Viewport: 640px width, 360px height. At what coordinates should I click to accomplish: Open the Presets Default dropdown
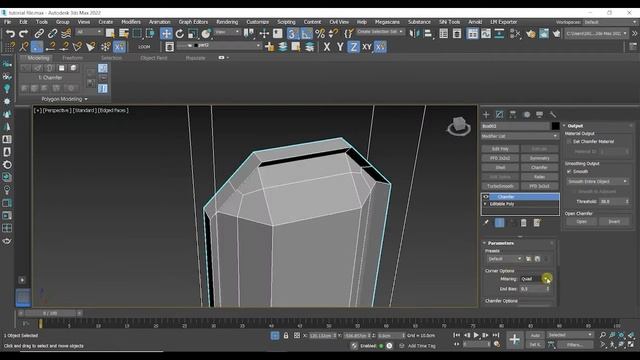(x=504, y=259)
